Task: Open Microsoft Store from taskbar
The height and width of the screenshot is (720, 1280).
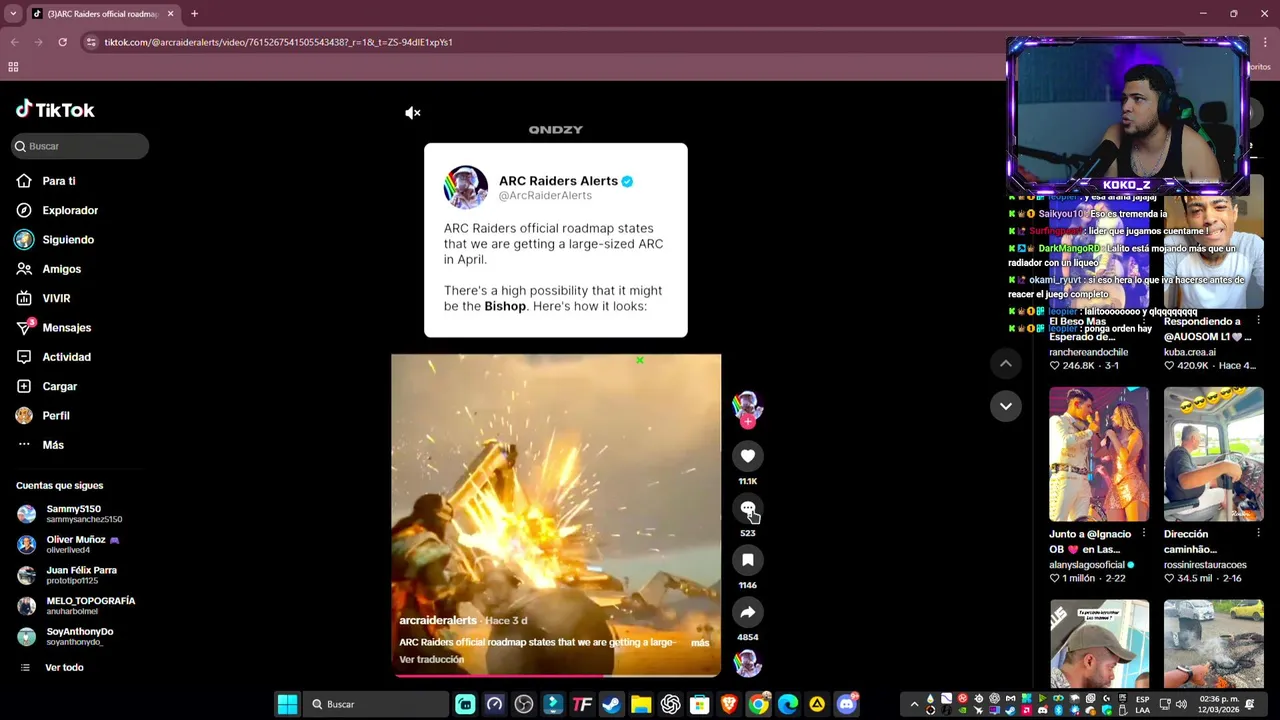Action: pyautogui.click(x=699, y=704)
